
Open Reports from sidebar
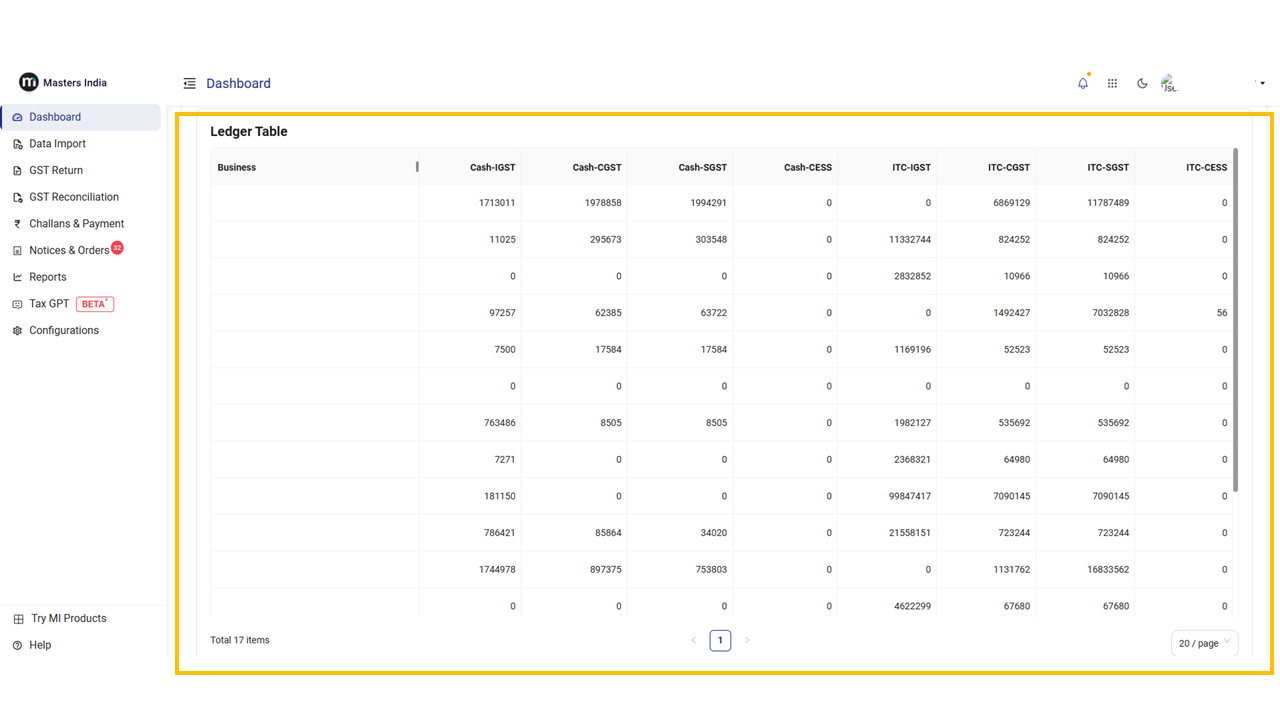point(47,277)
